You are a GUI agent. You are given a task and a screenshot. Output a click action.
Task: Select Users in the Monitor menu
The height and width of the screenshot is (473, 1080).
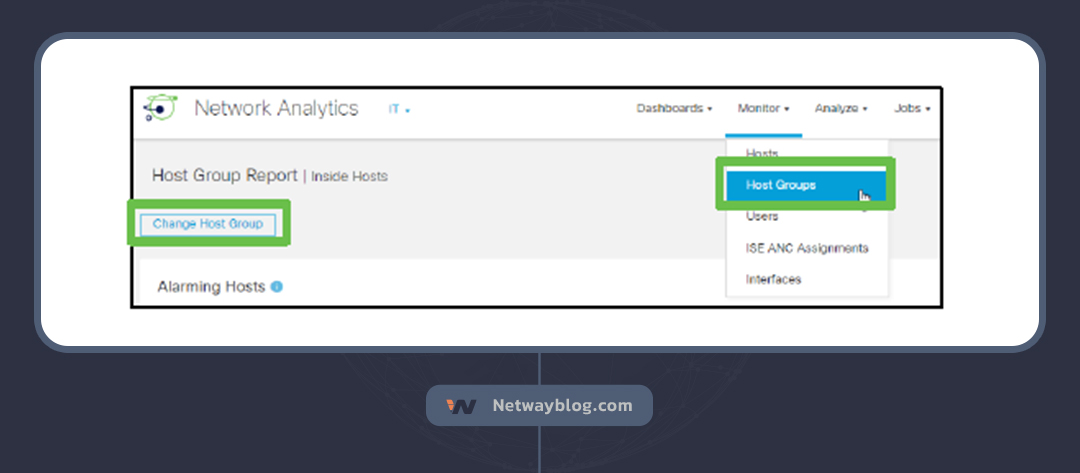(762, 216)
